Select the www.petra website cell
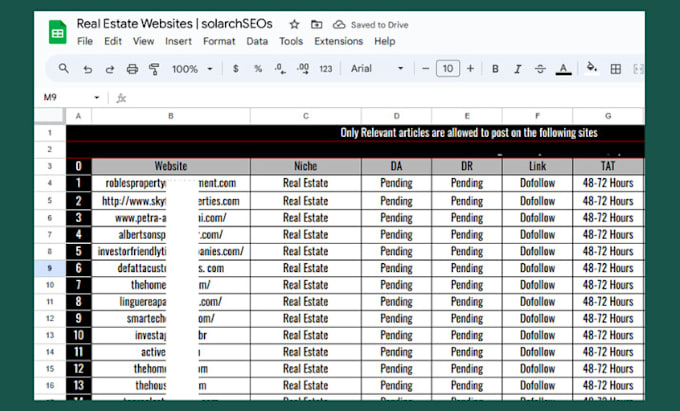The width and height of the screenshot is (680, 411). (x=171, y=218)
